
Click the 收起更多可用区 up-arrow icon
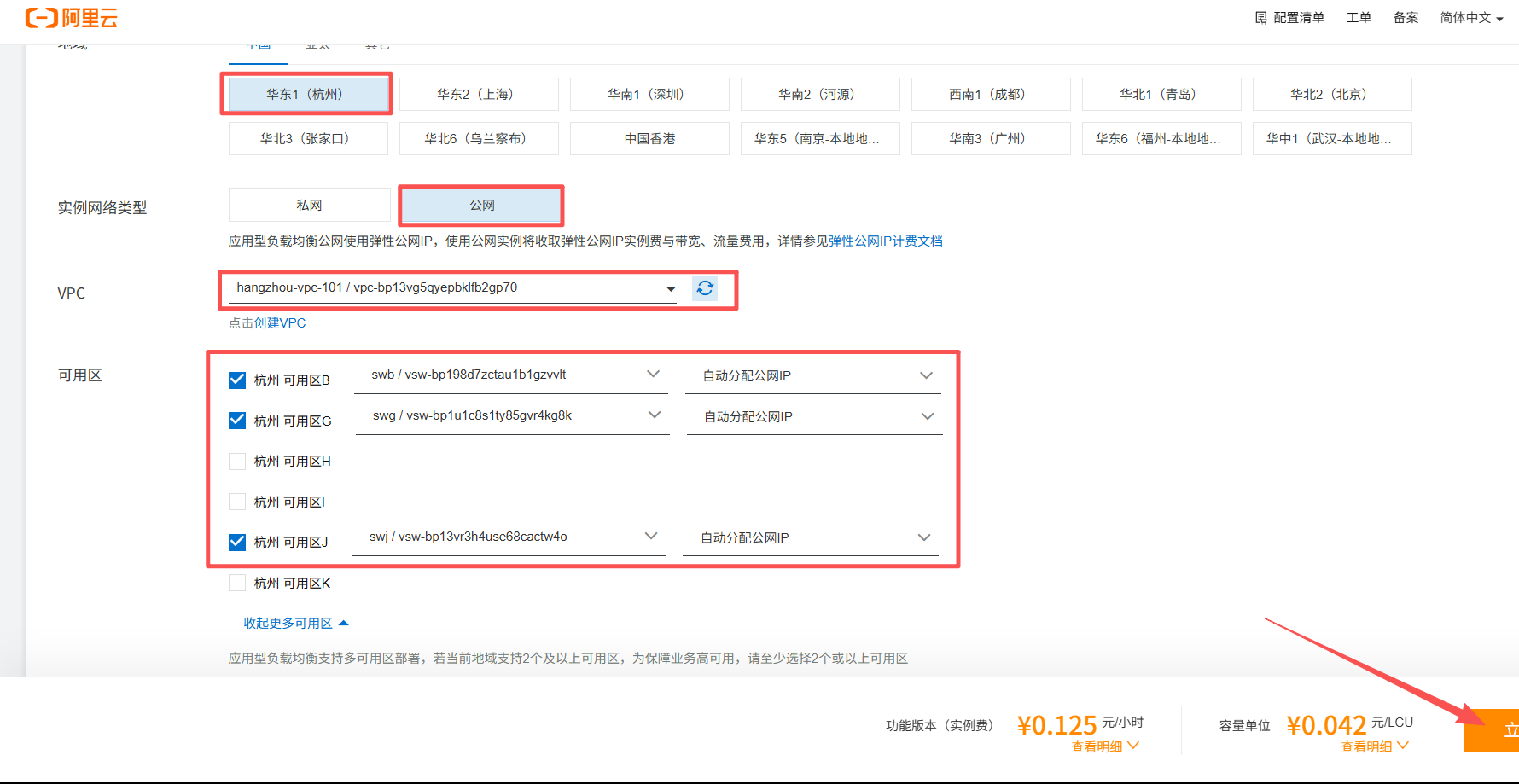tap(344, 624)
